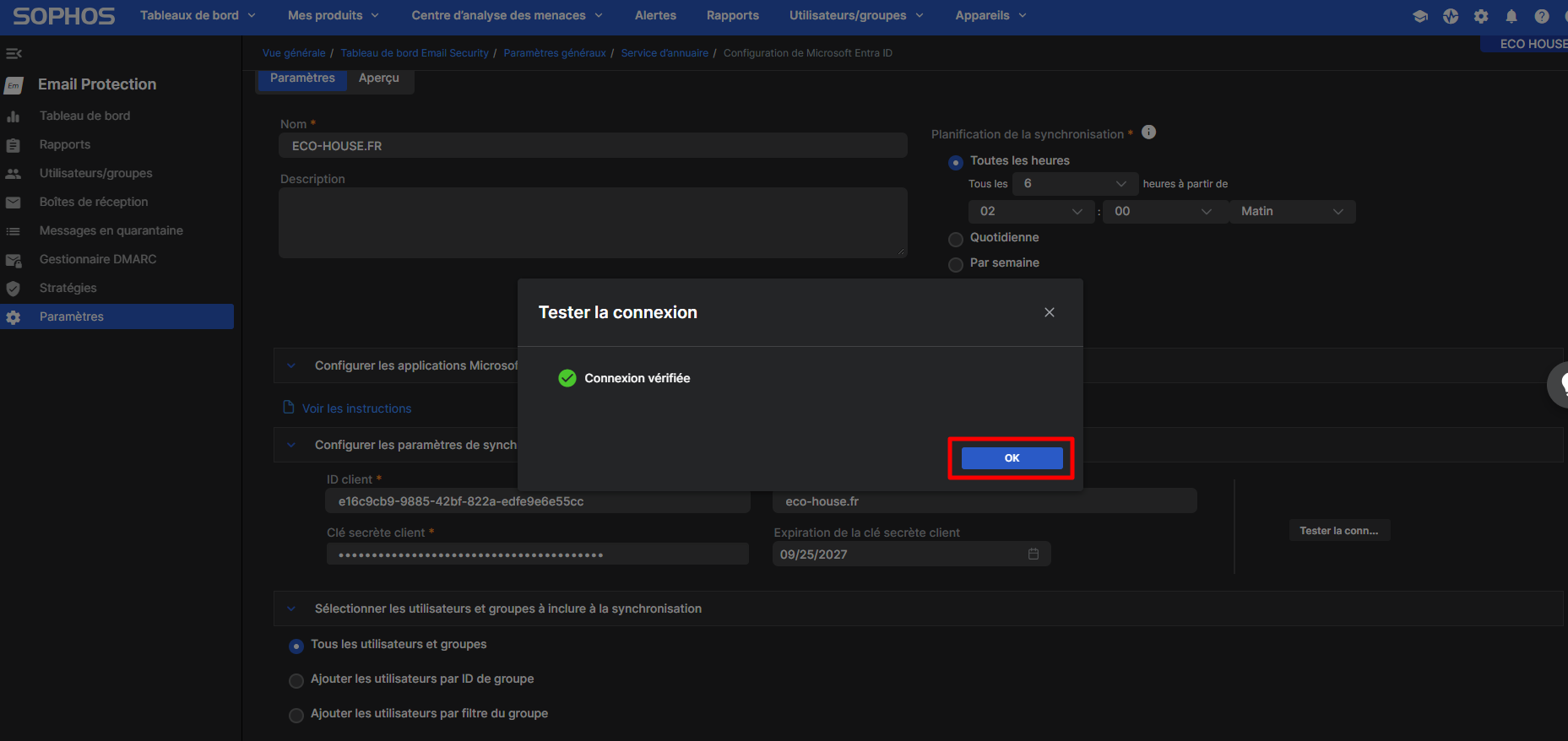The width and height of the screenshot is (1568, 741).
Task: Collapse Configurer les applications Microsoft section
Action: tap(291, 365)
